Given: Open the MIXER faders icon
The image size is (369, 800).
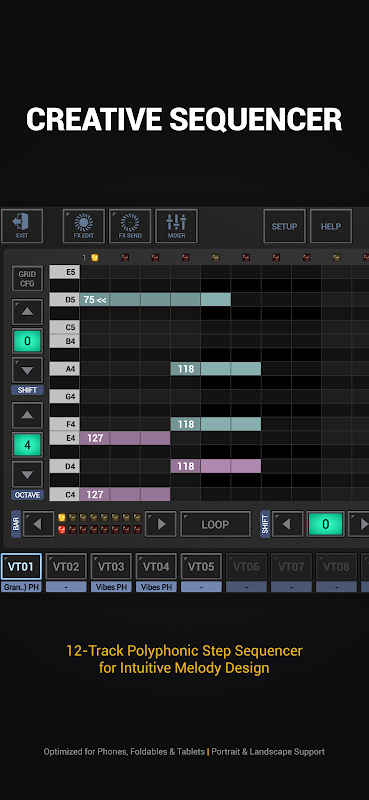Looking at the screenshot, I should coord(177,226).
